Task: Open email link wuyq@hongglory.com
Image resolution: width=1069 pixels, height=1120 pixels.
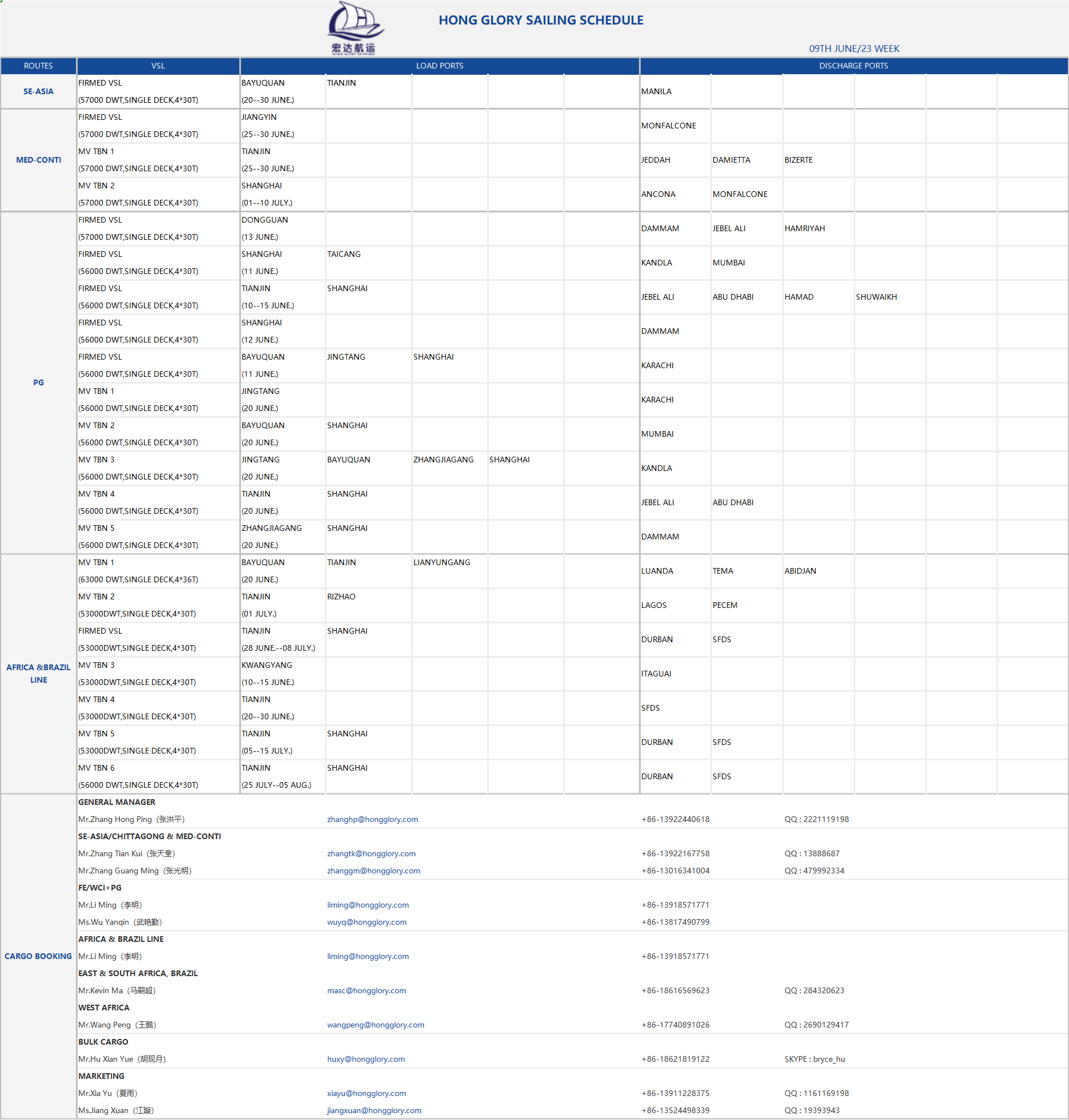Action: (x=367, y=922)
